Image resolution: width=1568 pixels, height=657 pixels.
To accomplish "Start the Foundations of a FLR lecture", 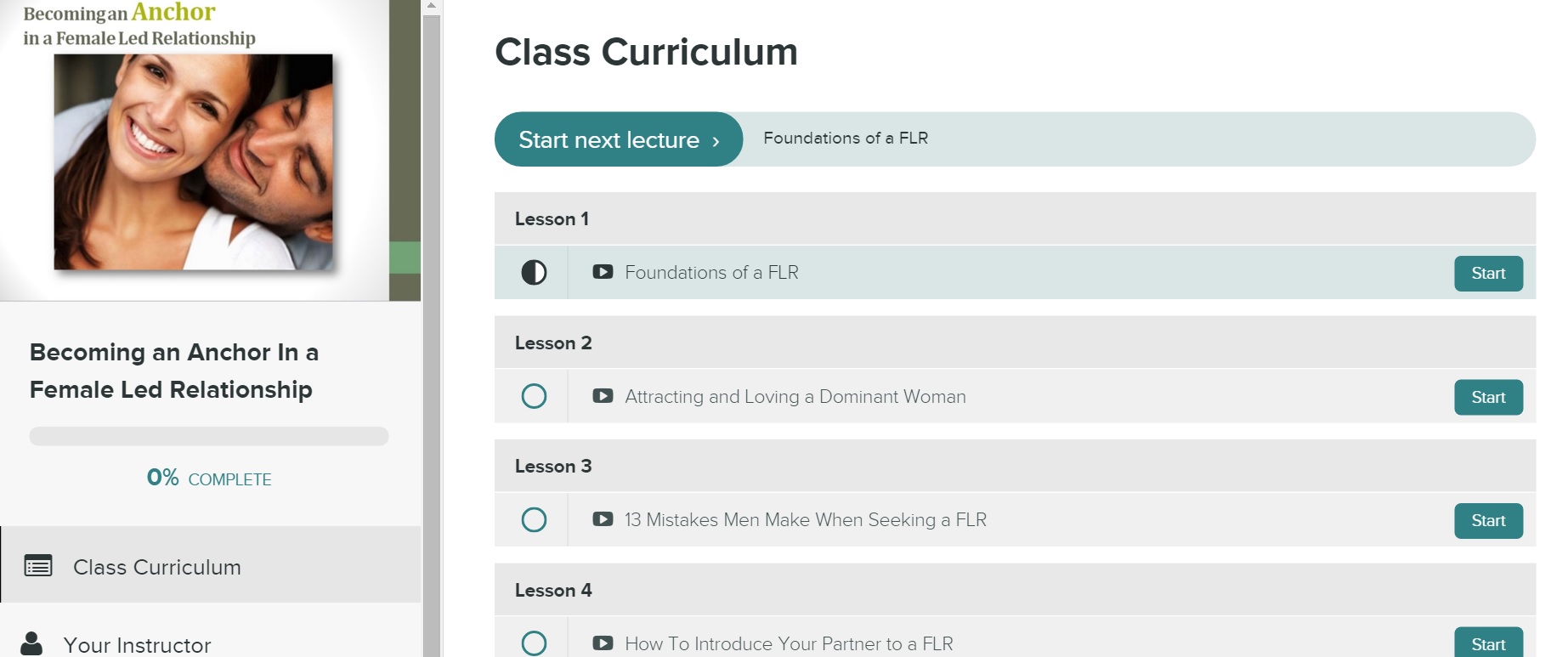I will pos(1488,274).
